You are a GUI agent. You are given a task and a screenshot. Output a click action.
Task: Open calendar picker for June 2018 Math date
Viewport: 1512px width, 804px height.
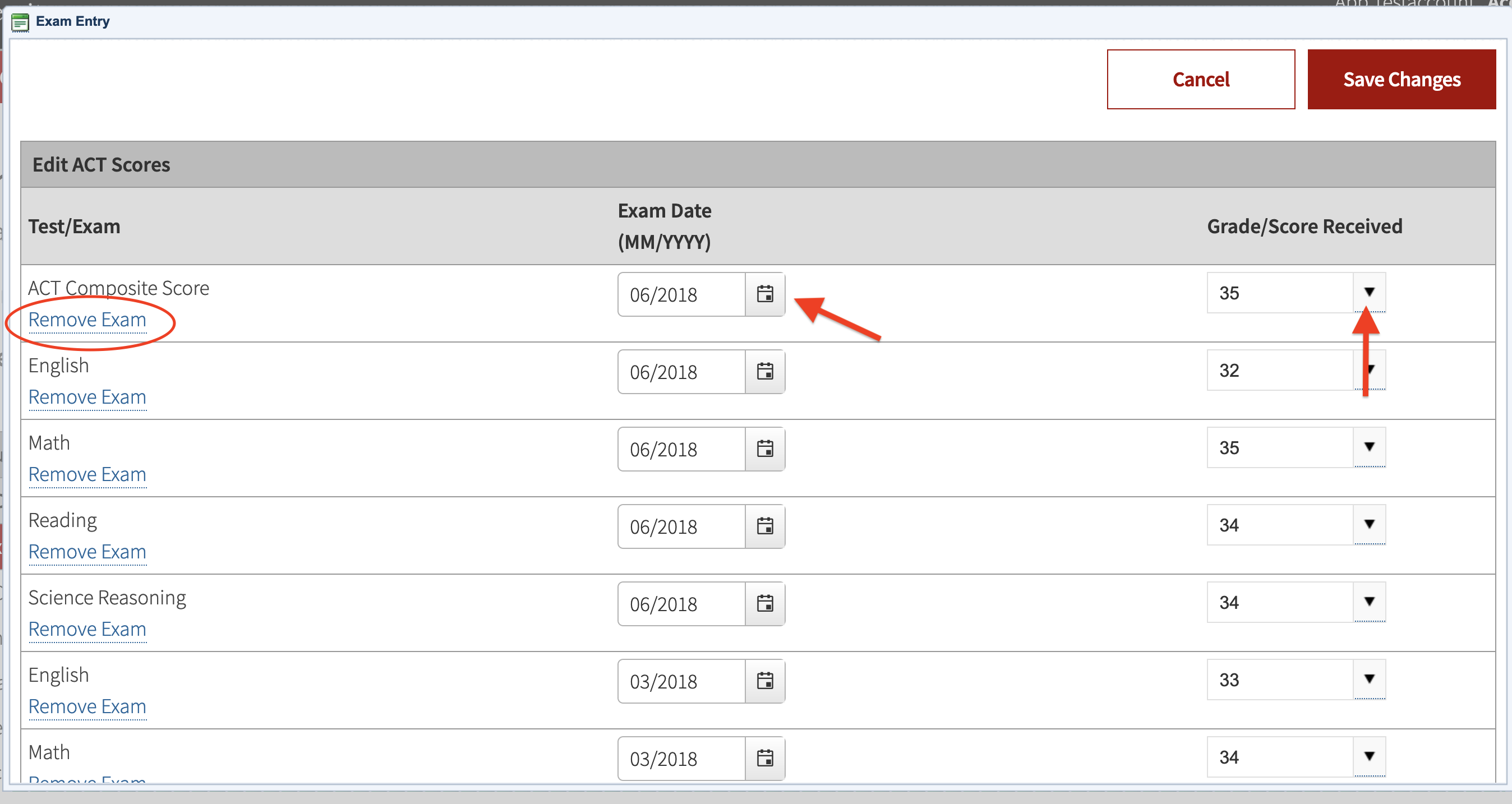(765, 449)
